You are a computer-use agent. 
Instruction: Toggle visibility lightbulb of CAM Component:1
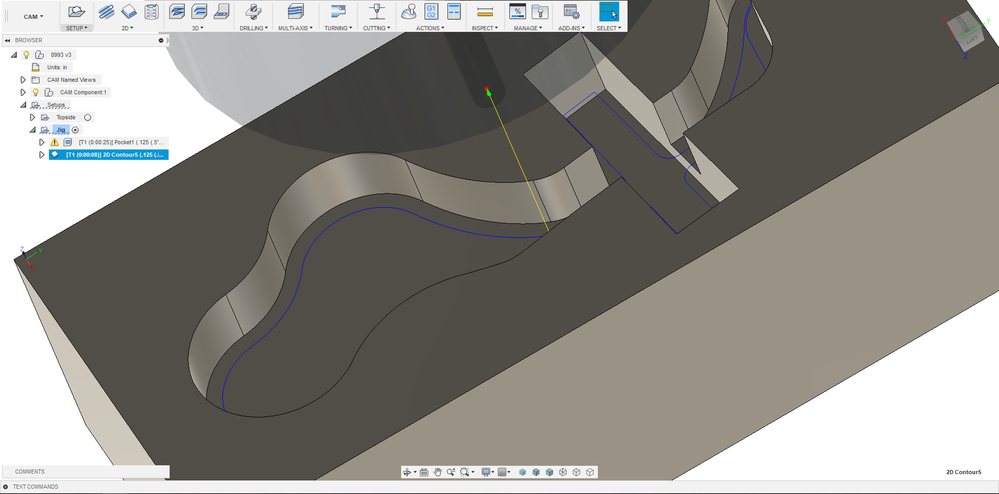35,92
